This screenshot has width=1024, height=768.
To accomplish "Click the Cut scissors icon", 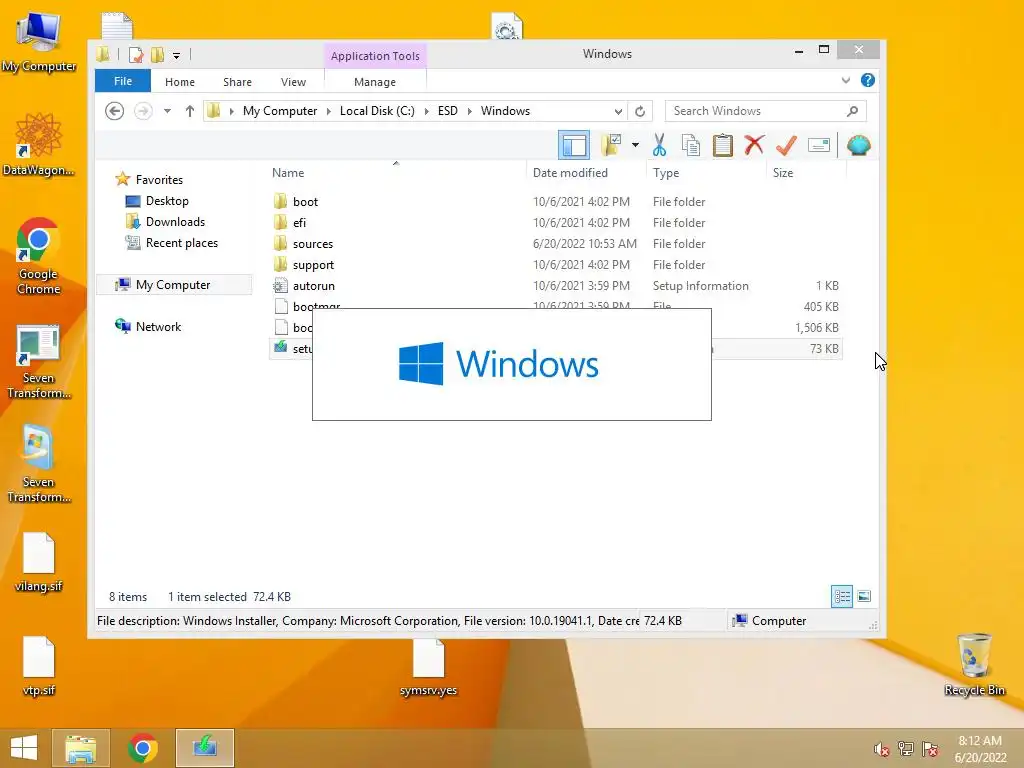I will coord(660,145).
